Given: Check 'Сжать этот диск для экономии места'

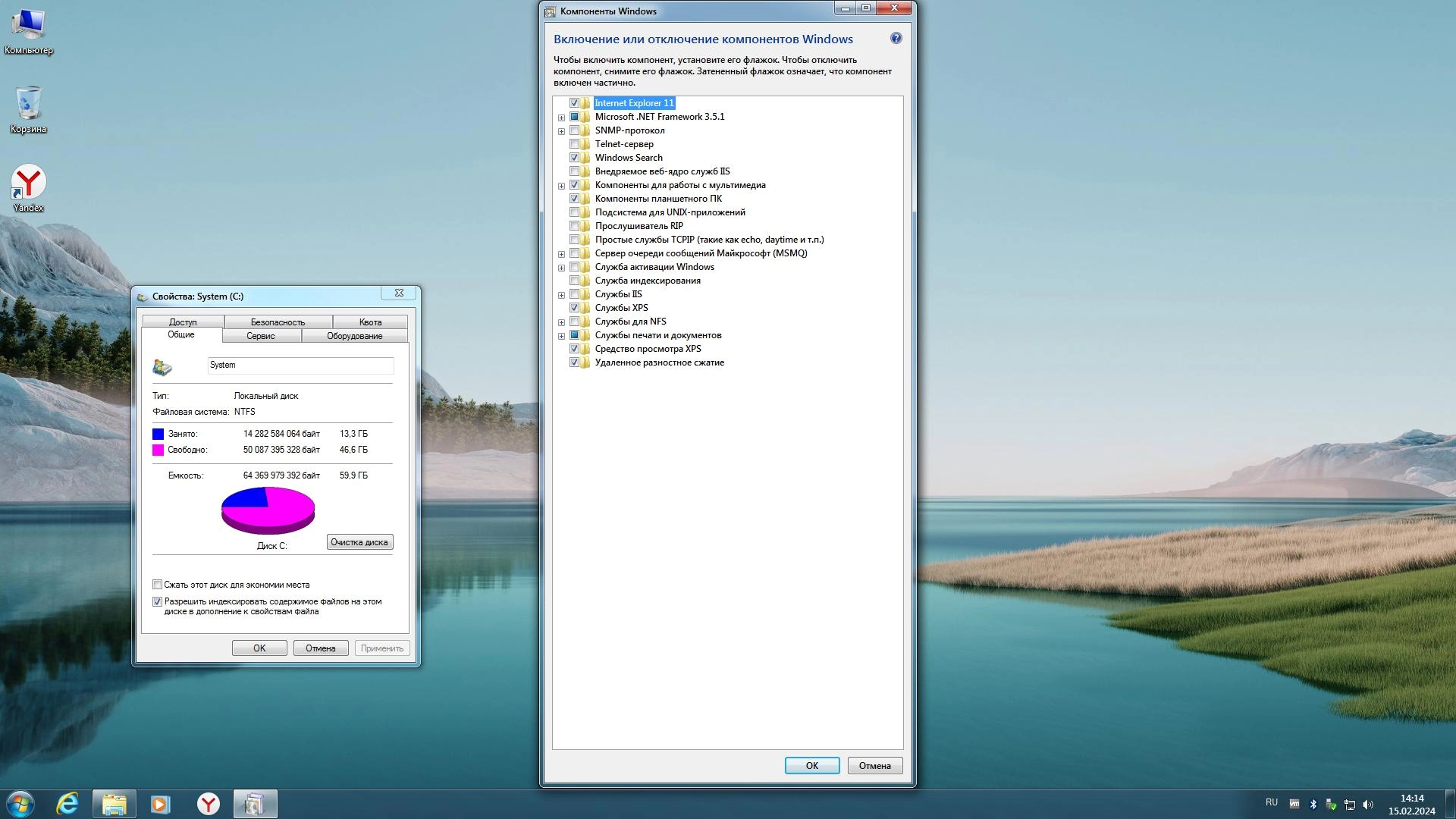Looking at the screenshot, I should pos(158,585).
